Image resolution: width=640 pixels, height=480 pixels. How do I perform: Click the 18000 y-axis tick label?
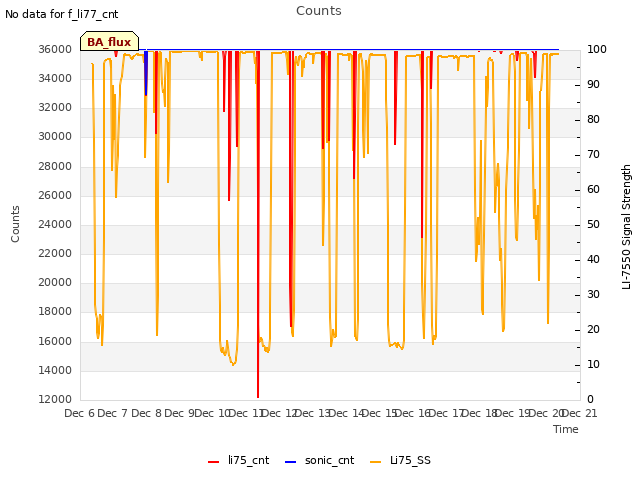(x=55, y=312)
